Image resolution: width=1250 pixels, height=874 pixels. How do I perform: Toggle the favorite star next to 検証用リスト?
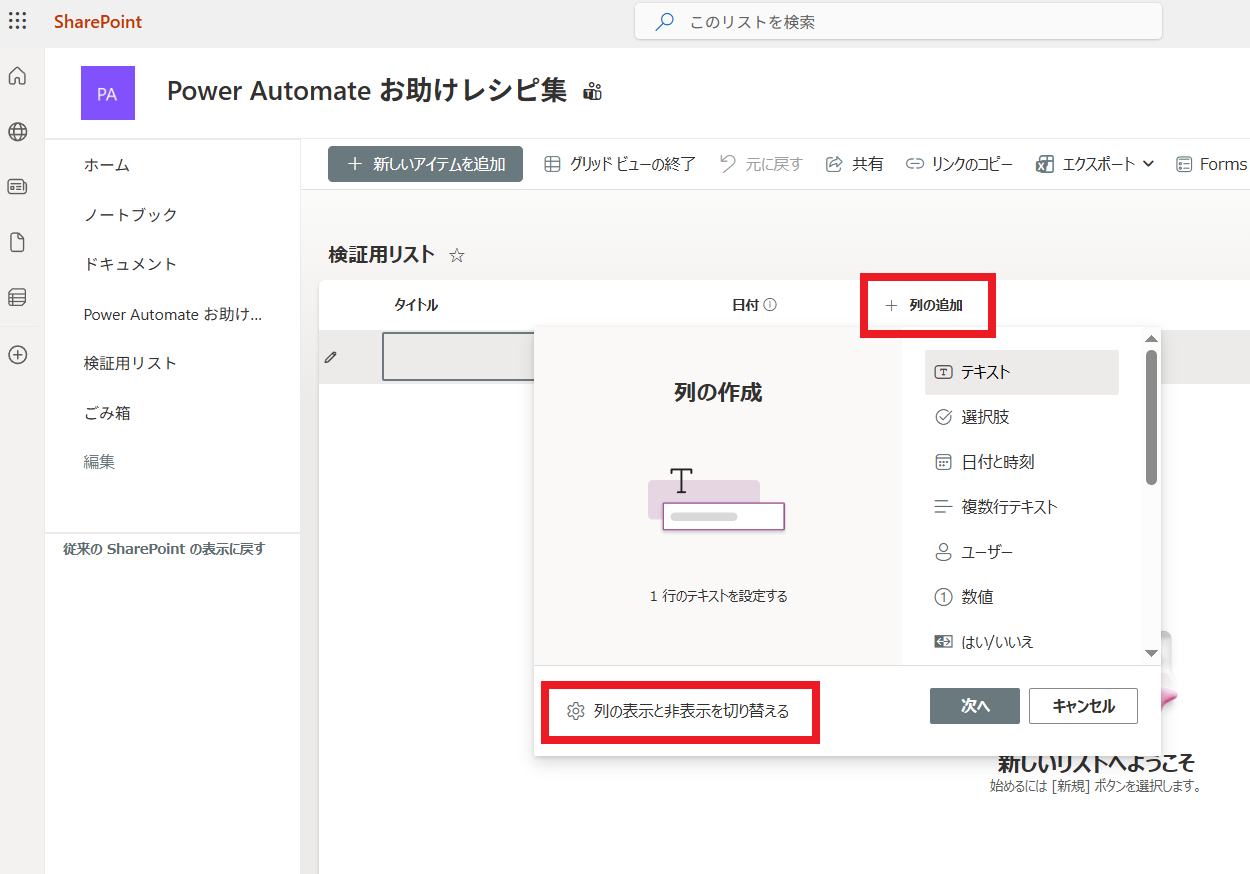tap(456, 256)
